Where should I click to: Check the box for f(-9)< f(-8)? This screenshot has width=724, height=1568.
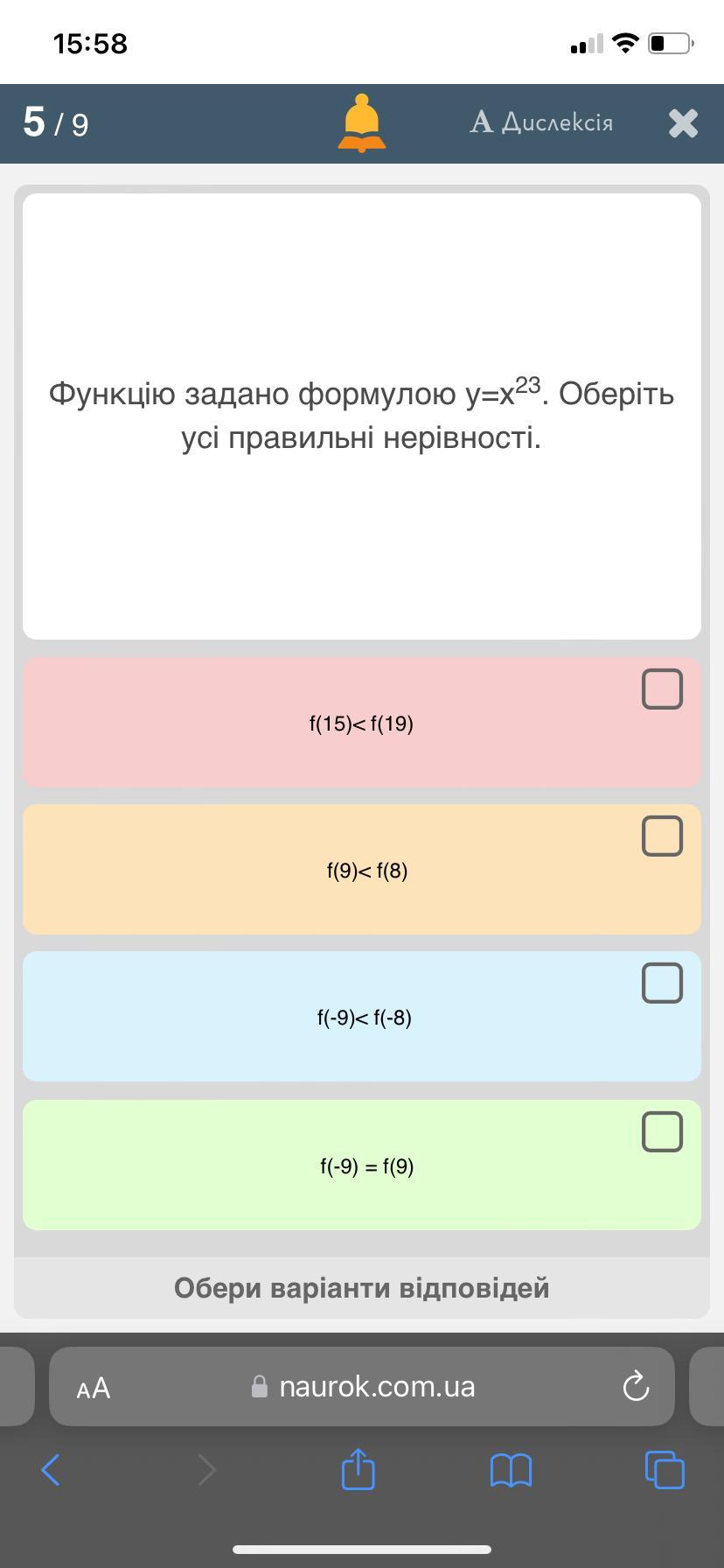[x=662, y=983]
